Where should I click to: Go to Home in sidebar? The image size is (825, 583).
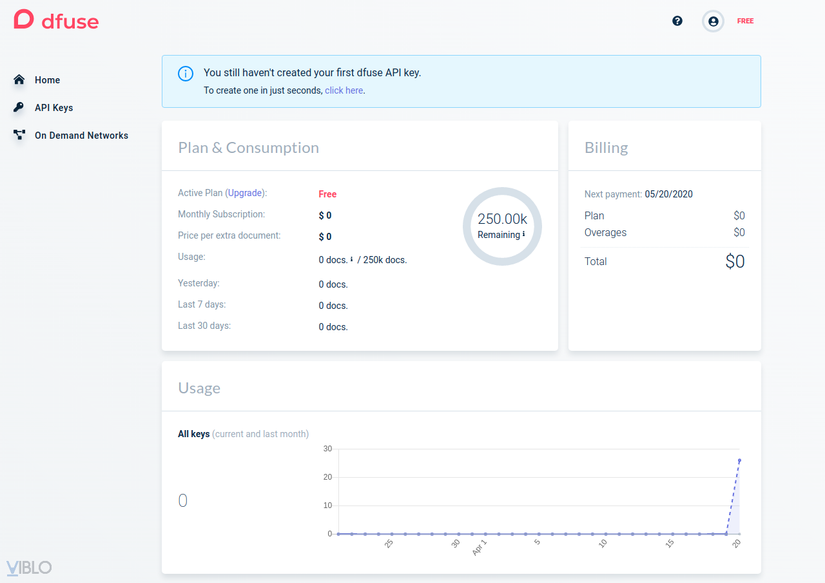(x=47, y=80)
